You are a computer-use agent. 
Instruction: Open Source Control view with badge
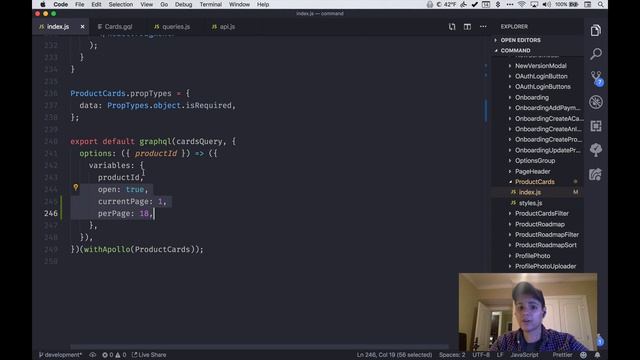(596, 78)
